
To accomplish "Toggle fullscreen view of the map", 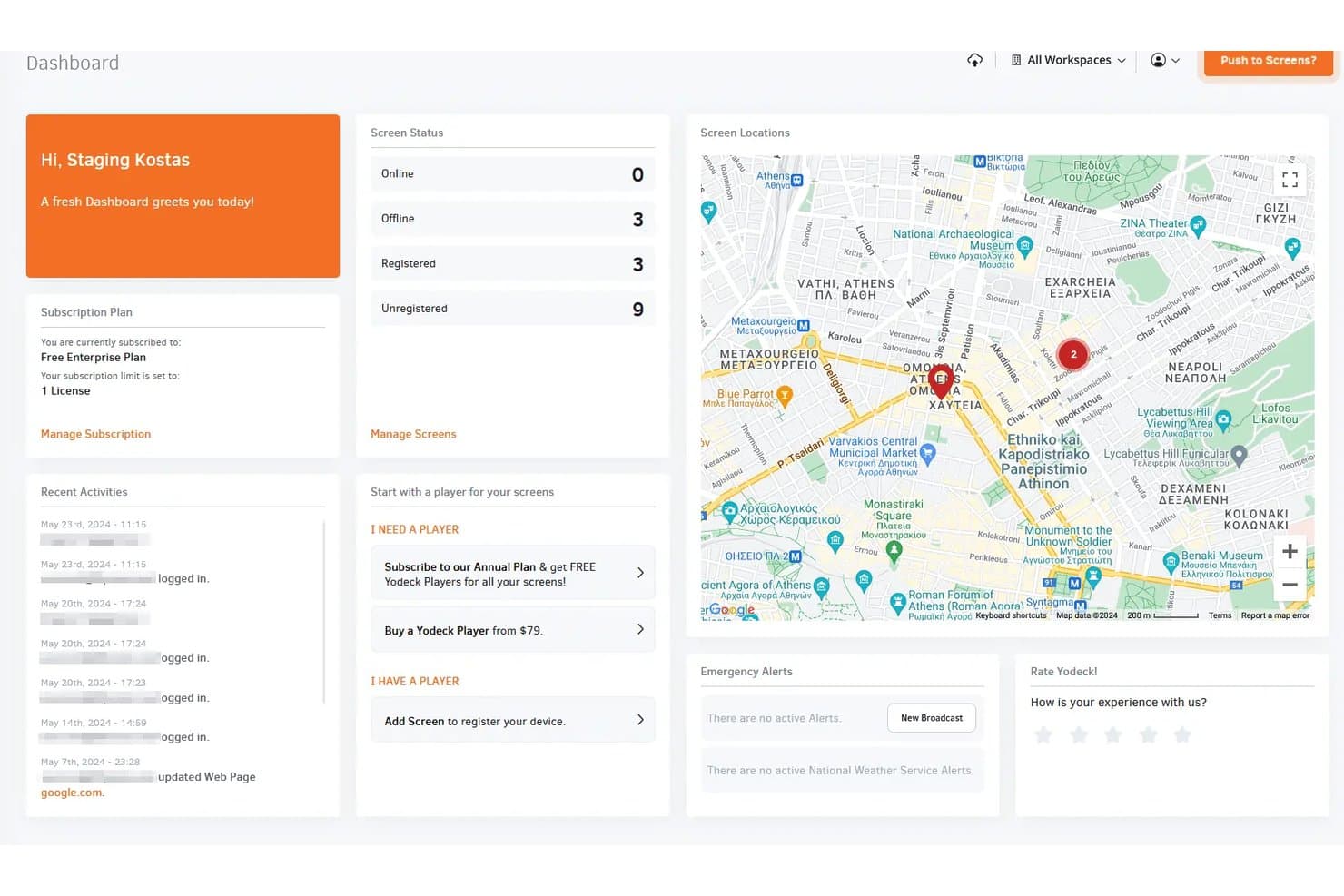I will (1290, 180).
